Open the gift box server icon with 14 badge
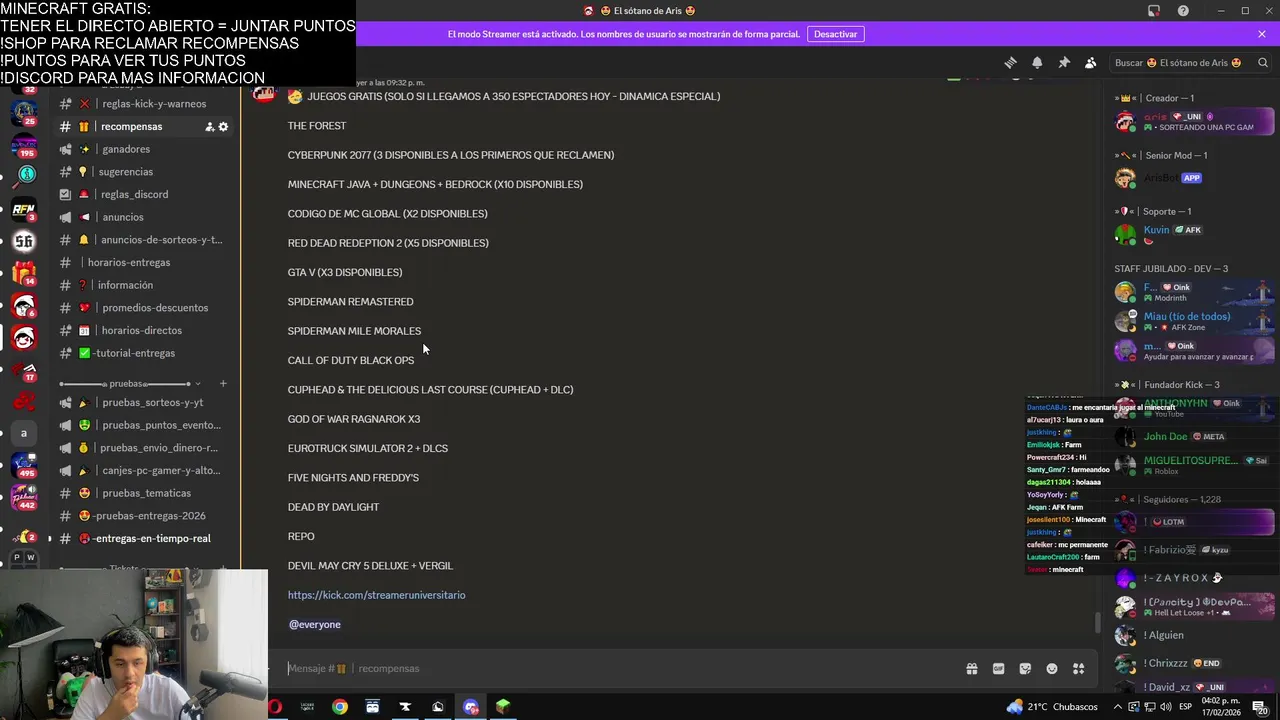The image size is (1280, 720). [24, 273]
